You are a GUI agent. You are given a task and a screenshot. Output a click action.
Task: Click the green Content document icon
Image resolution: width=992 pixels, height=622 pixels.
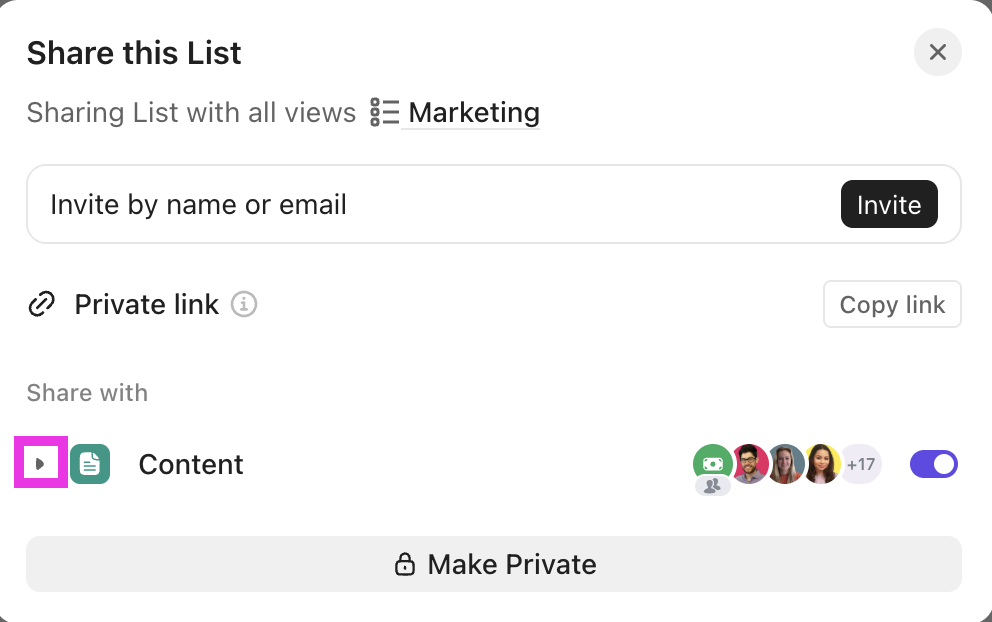tap(90, 463)
